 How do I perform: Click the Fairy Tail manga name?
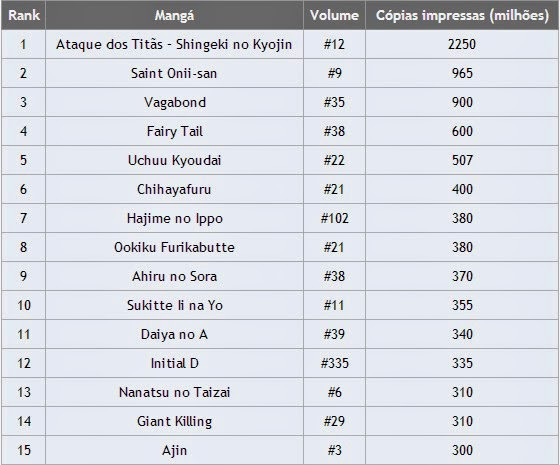coord(175,131)
